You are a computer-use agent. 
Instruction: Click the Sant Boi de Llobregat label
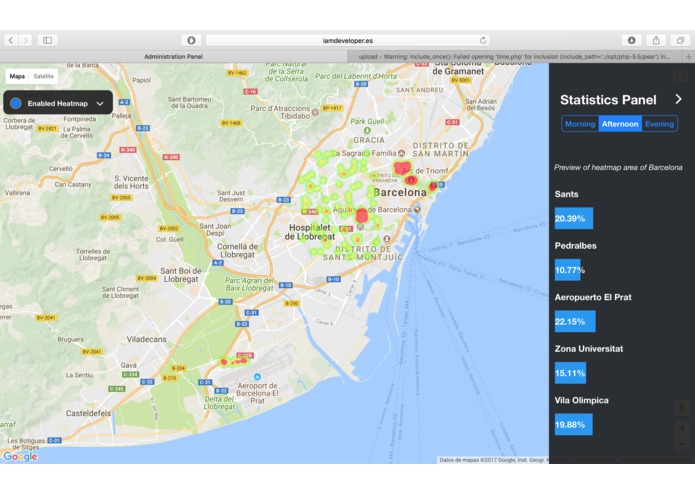181,275
